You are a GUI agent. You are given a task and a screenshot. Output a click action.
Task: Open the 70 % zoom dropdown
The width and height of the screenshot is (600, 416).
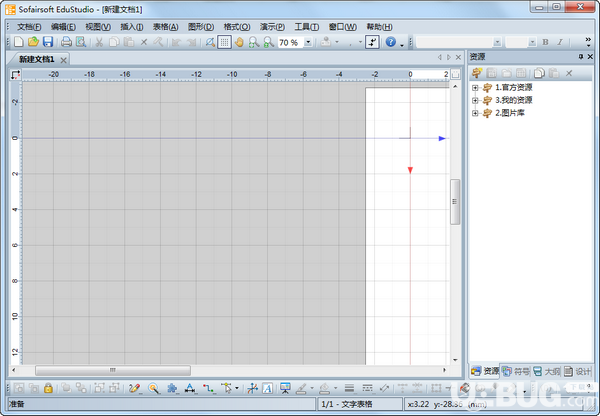tap(308, 42)
